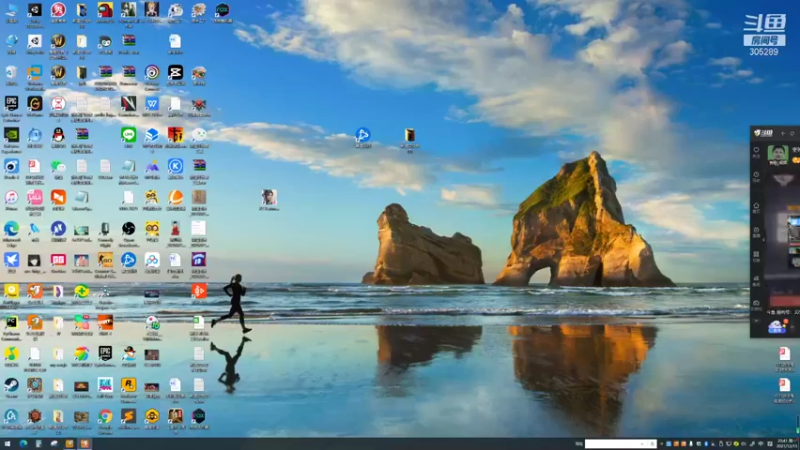Open the grid category icon in Douyu sidebar
800x450 pixels.
[756, 255]
